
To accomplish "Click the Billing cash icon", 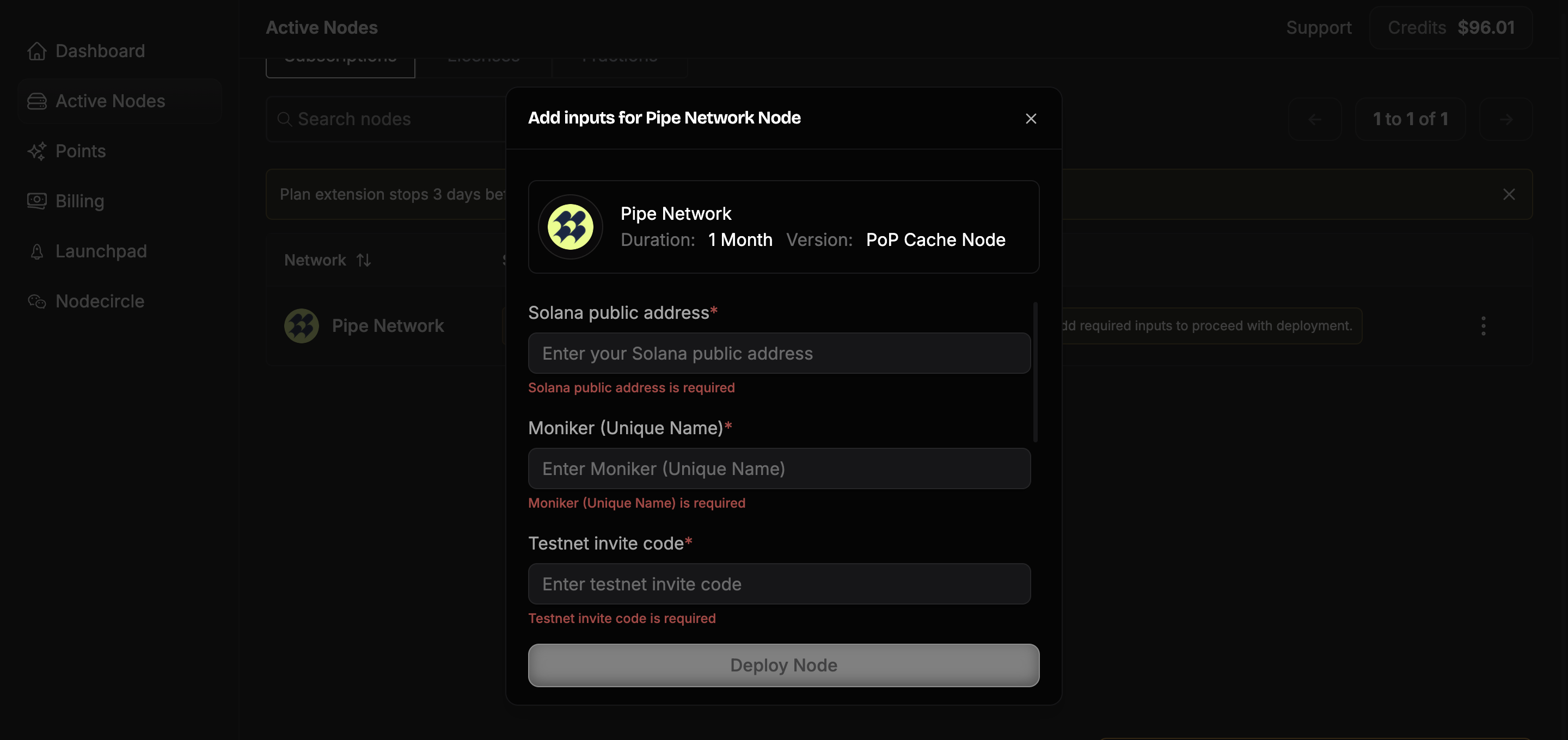I will (36, 201).
